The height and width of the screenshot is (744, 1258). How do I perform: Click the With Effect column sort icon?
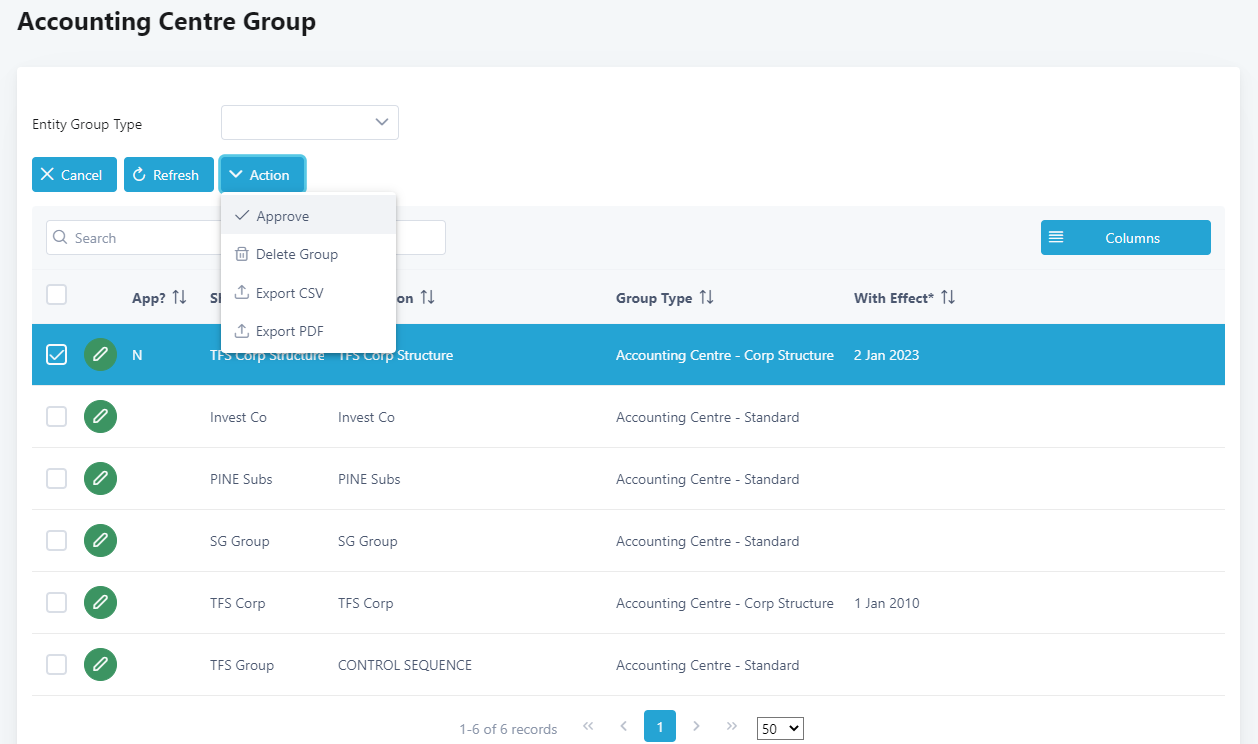948,298
